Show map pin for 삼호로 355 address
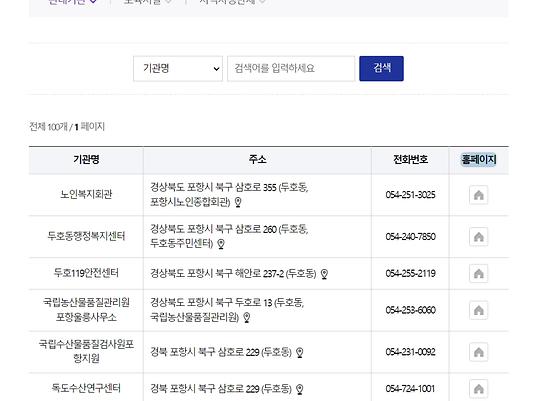This screenshot has width=560, height=401. pos(238,202)
